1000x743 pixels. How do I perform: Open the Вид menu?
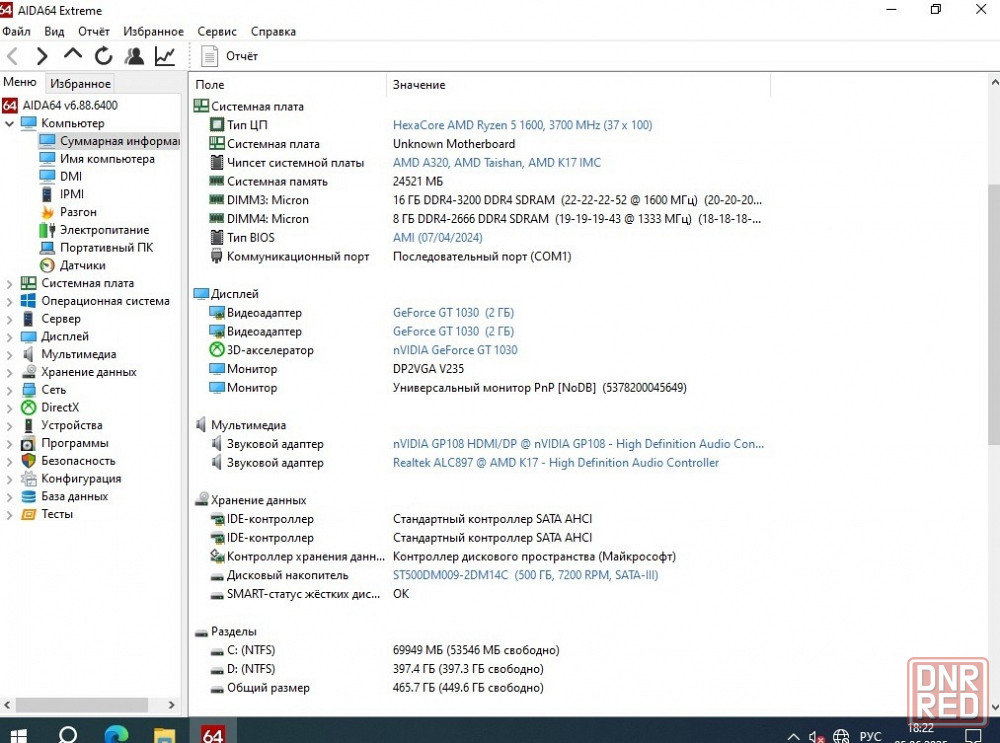(54, 31)
